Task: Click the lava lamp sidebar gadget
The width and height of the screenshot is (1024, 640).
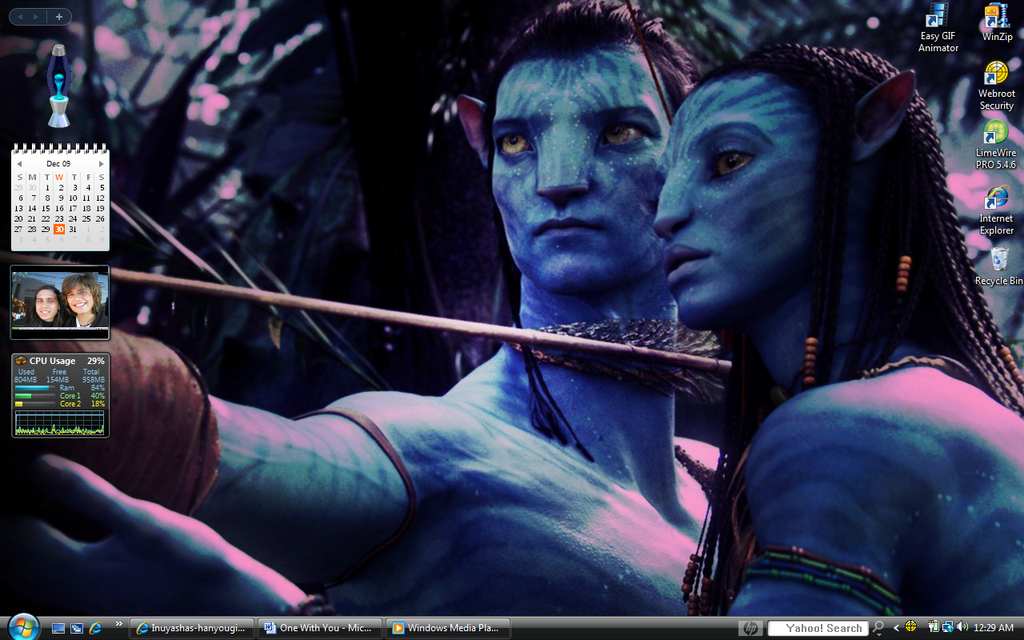Action: coord(59,86)
